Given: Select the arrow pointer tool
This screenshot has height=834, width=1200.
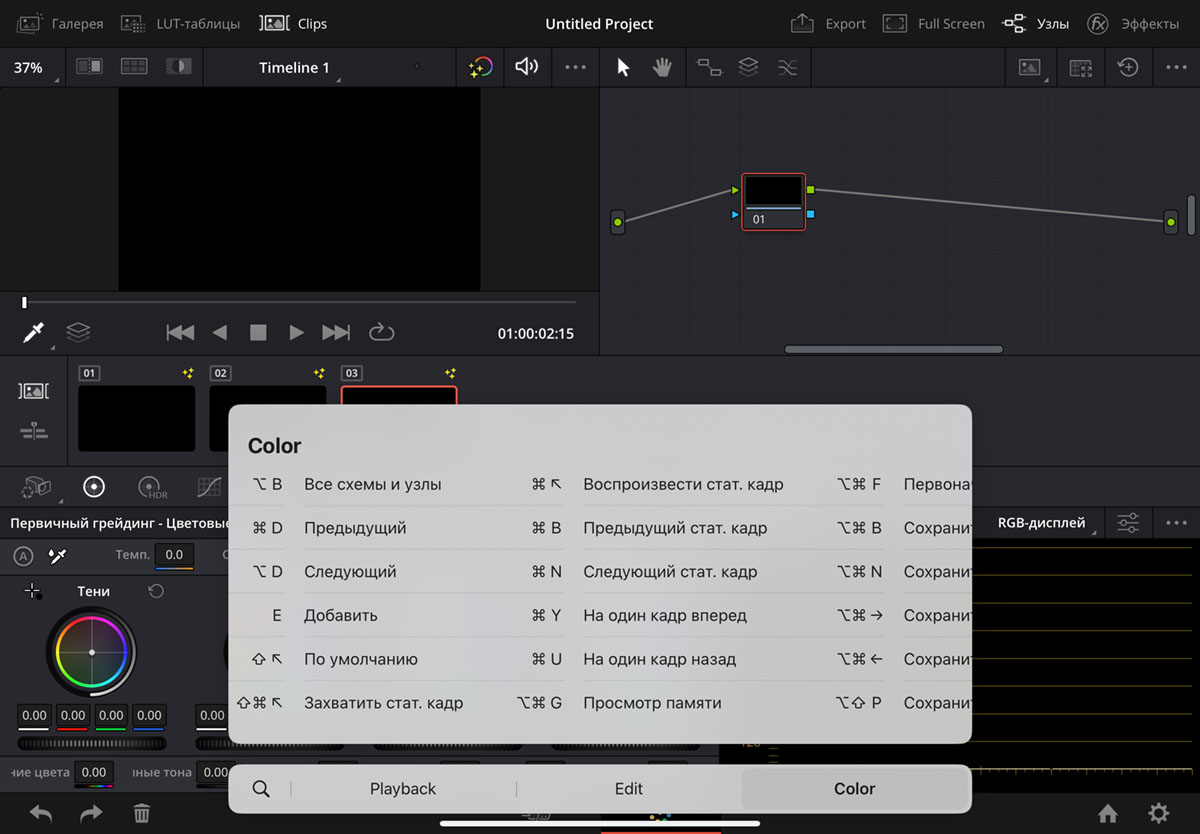Looking at the screenshot, I should [x=623, y=67].
